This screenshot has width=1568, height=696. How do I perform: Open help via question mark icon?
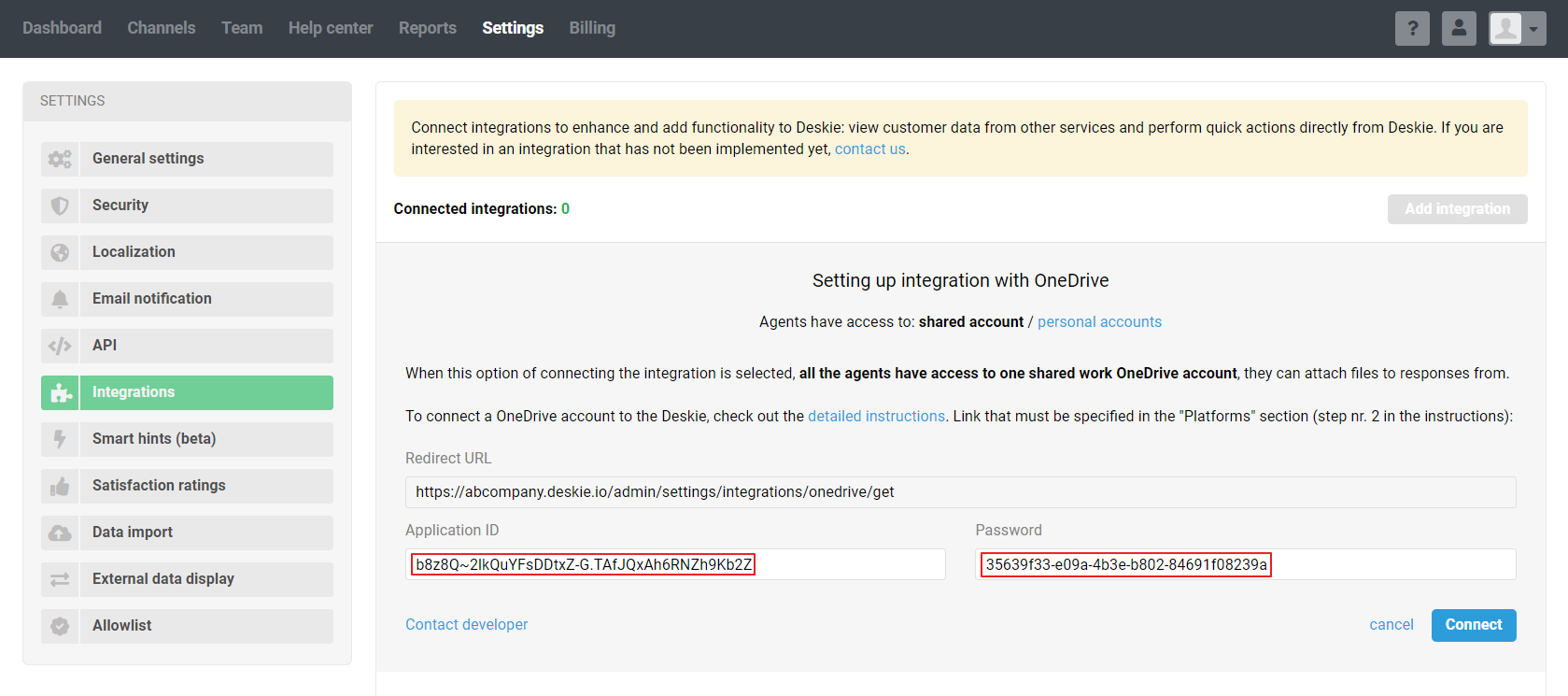tap(1412, 28)
